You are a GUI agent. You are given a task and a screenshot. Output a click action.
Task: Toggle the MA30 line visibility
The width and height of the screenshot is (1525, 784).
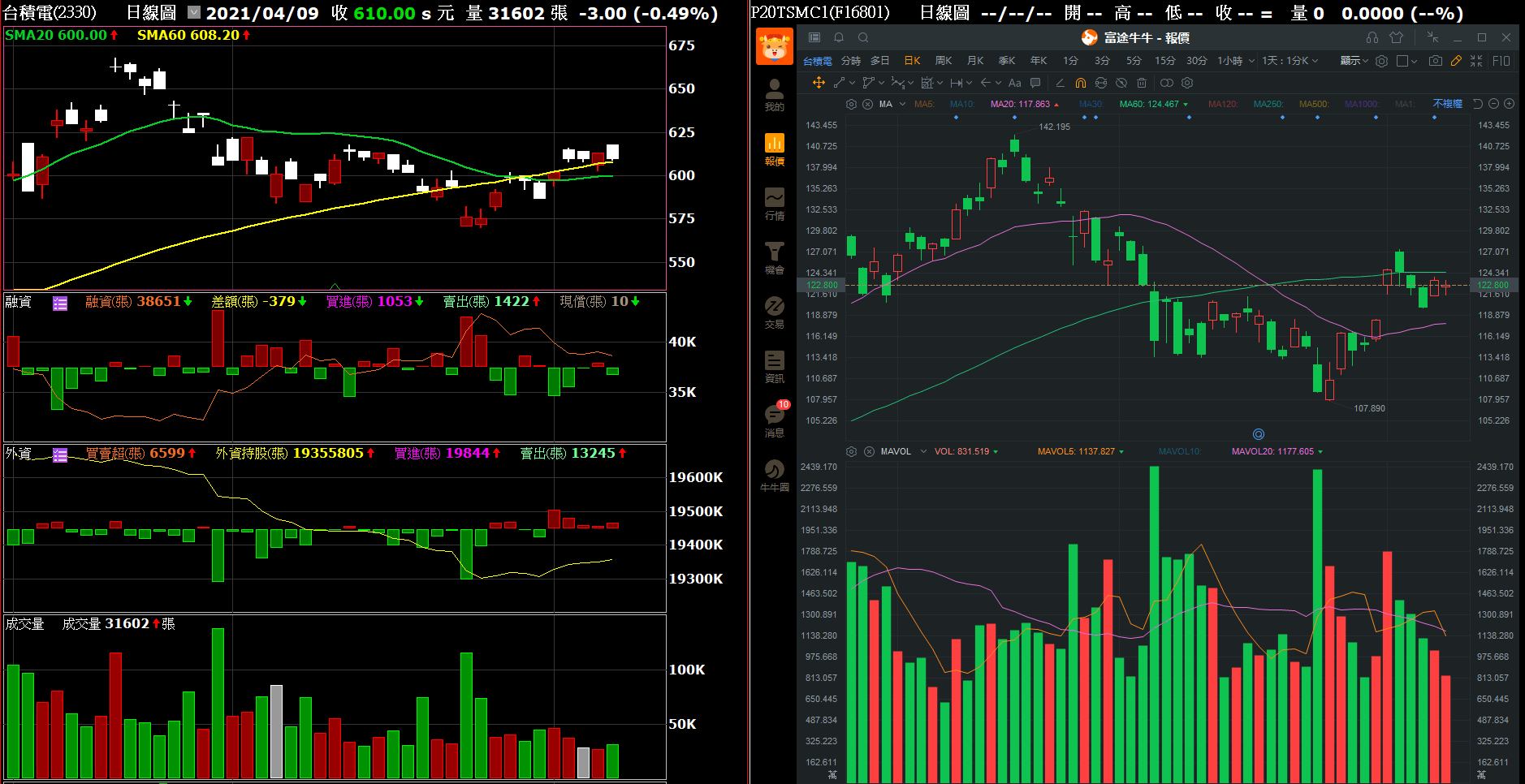tap(1091, 104)
